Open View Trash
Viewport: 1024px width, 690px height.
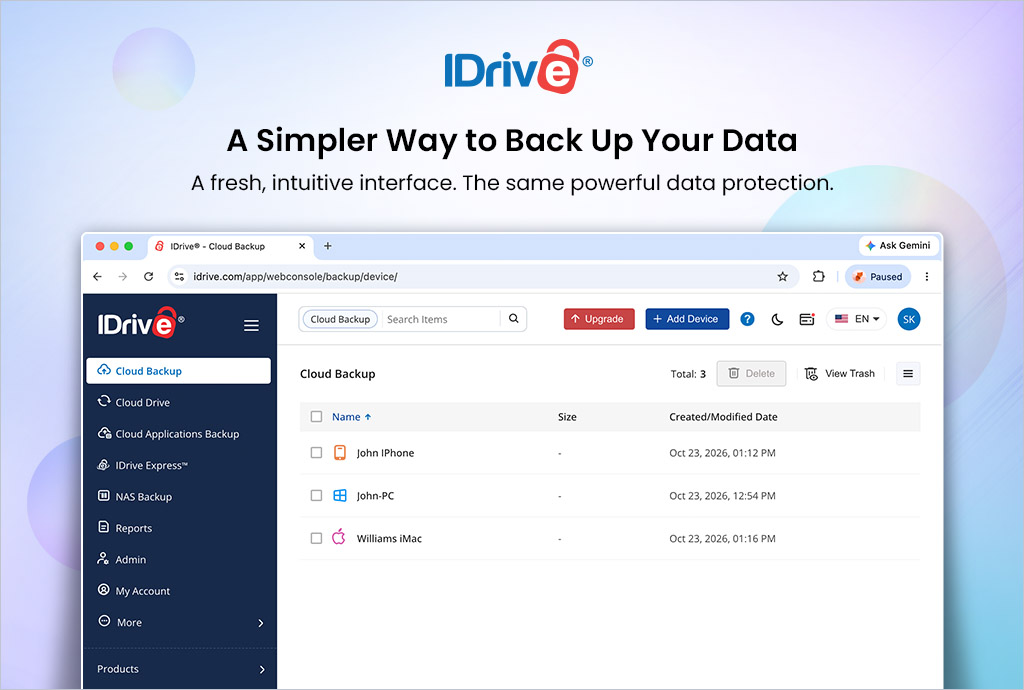click(840, 373)
